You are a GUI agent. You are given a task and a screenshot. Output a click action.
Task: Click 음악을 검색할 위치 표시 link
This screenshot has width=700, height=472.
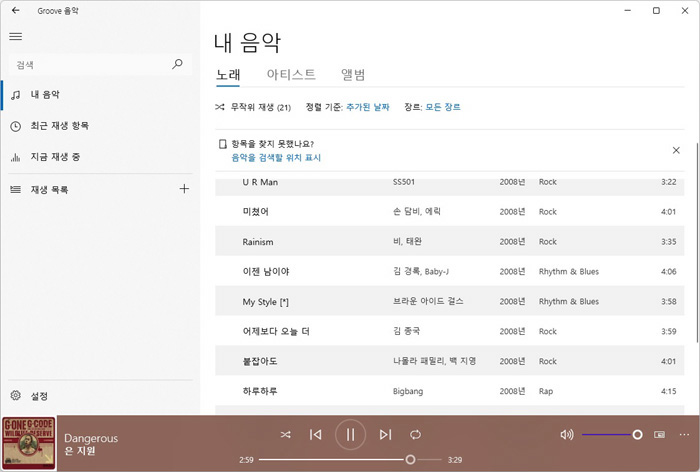(276, 158)
